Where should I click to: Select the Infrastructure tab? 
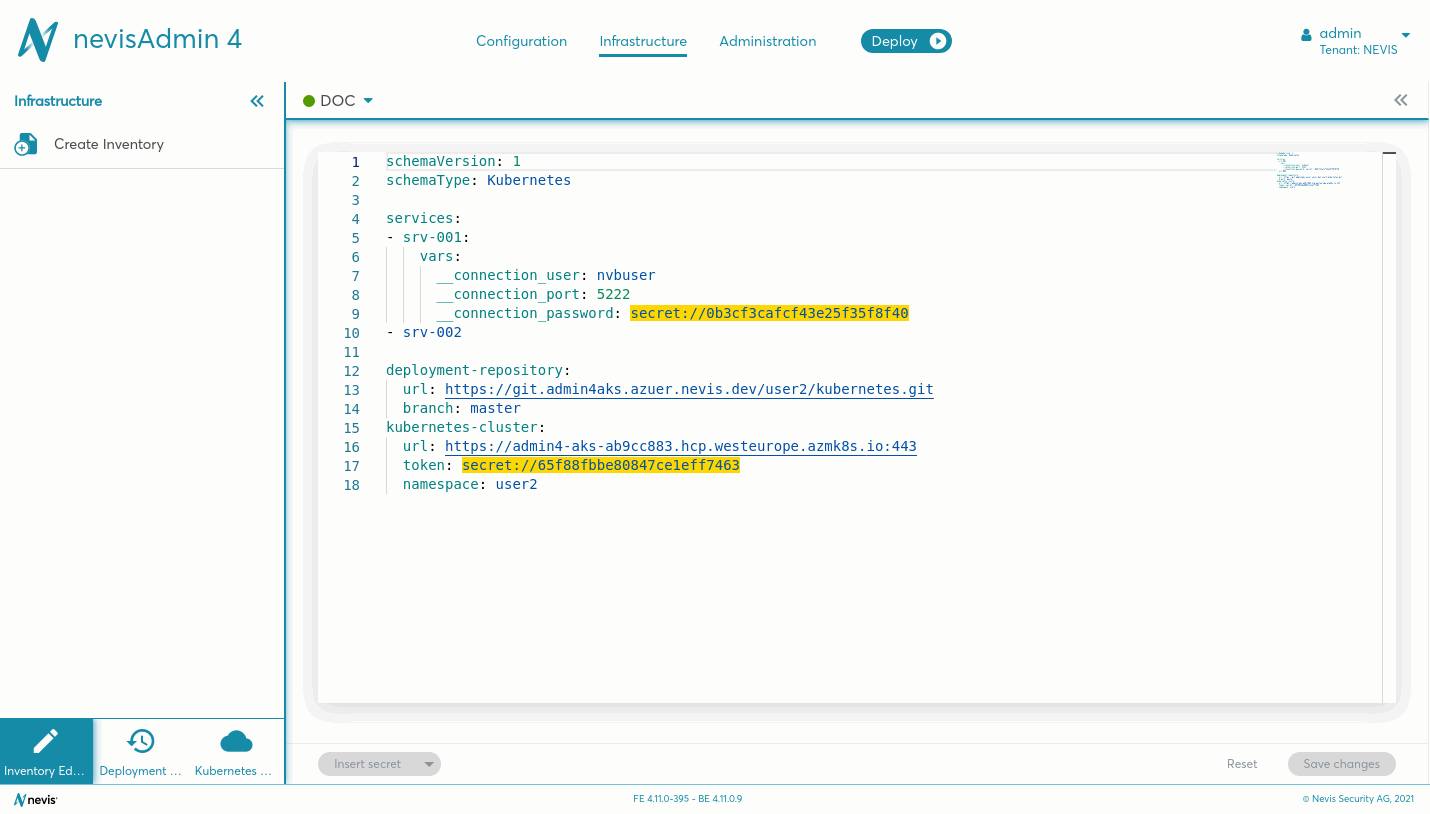[643, 41]
